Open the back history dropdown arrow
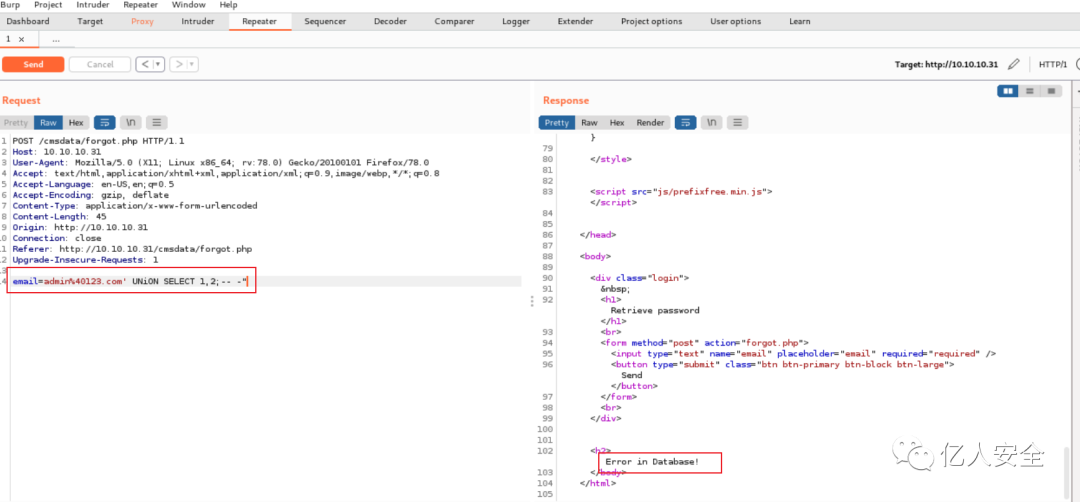The height and width of the screenshot is (502, 1080). [x=159, y=64]
